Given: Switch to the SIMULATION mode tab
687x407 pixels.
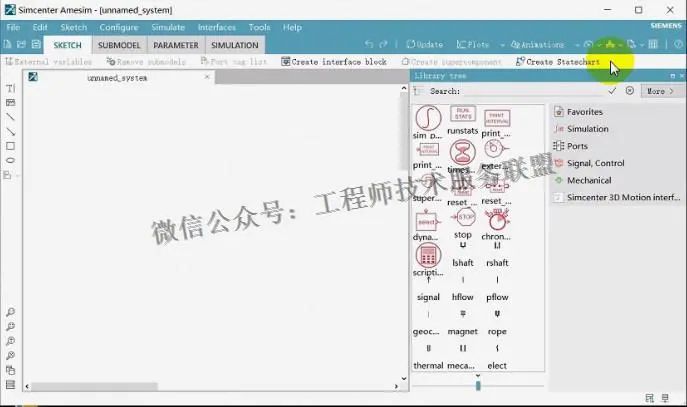Looking at the screenshot, I should coord(235,45).
